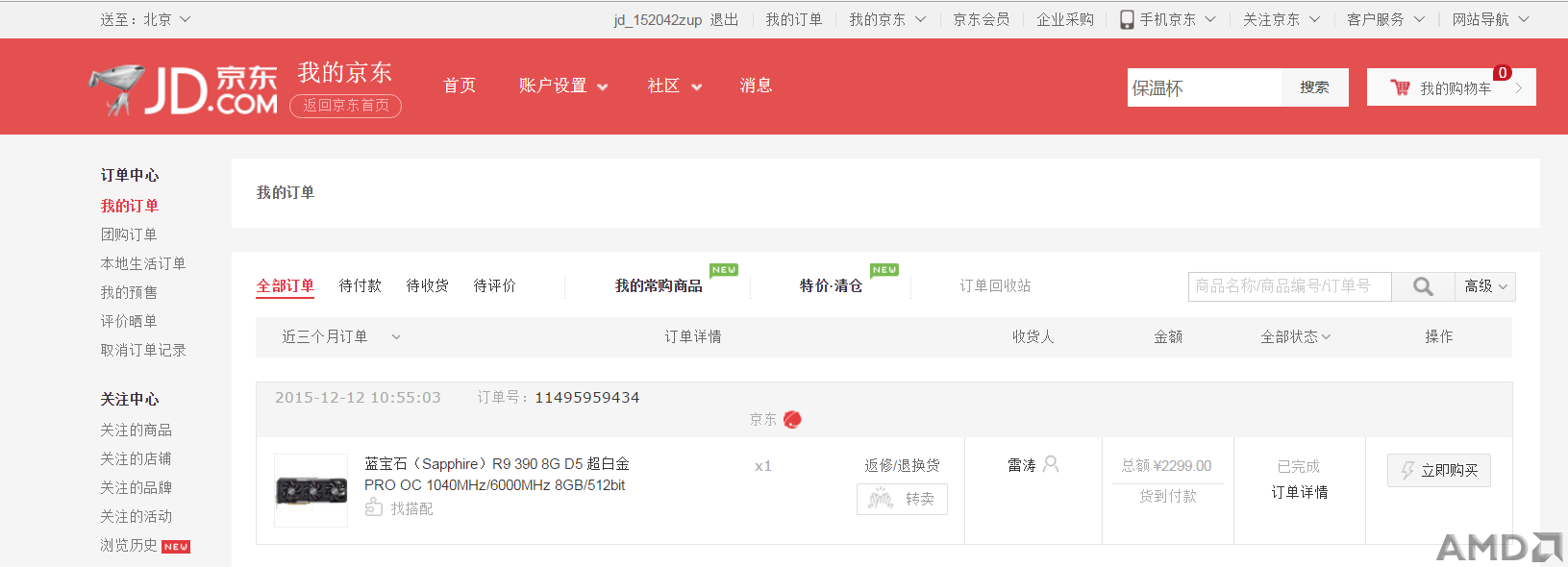Screen dimensions: 1568x567
Task: Open the 订单详情 link in order row
Action: [x=1300, y=492]
